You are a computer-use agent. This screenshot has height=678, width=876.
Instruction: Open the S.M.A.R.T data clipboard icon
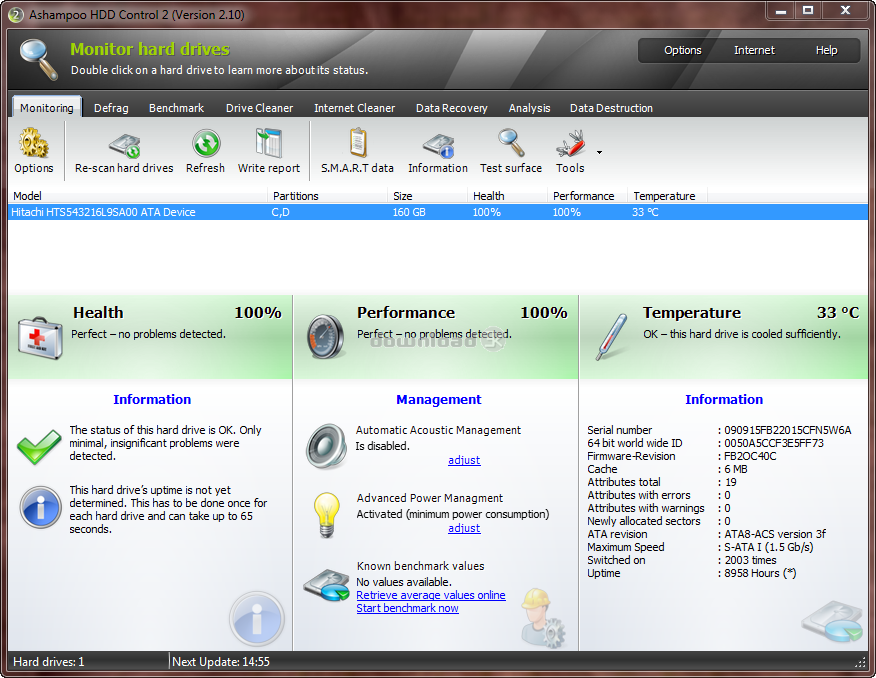(x=358, y=143)
